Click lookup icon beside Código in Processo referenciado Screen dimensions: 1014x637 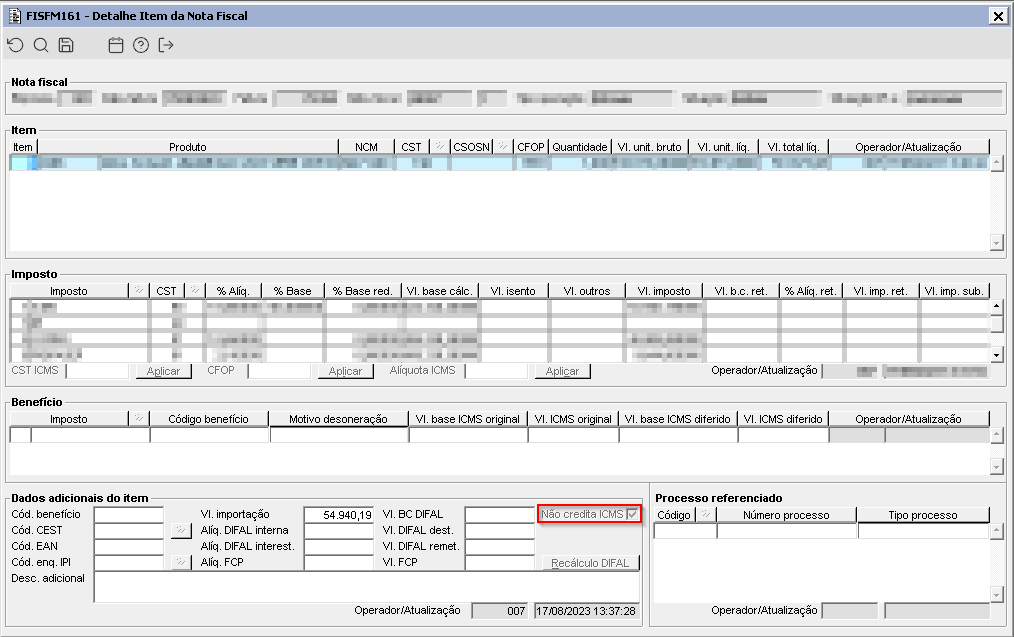tap(706, 515)
